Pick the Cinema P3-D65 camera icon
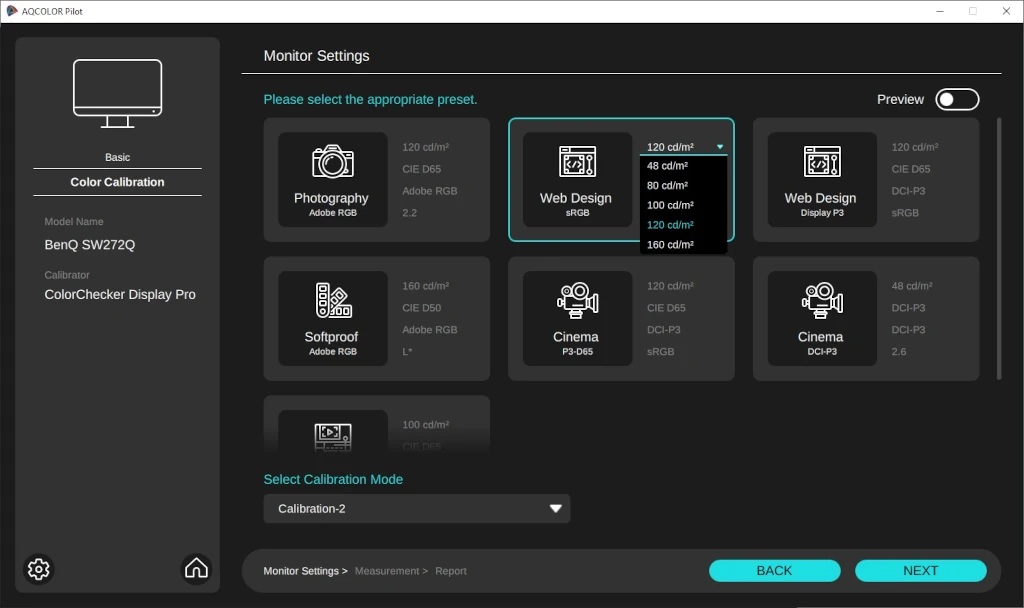The image size is (1024, 608). 577,300
